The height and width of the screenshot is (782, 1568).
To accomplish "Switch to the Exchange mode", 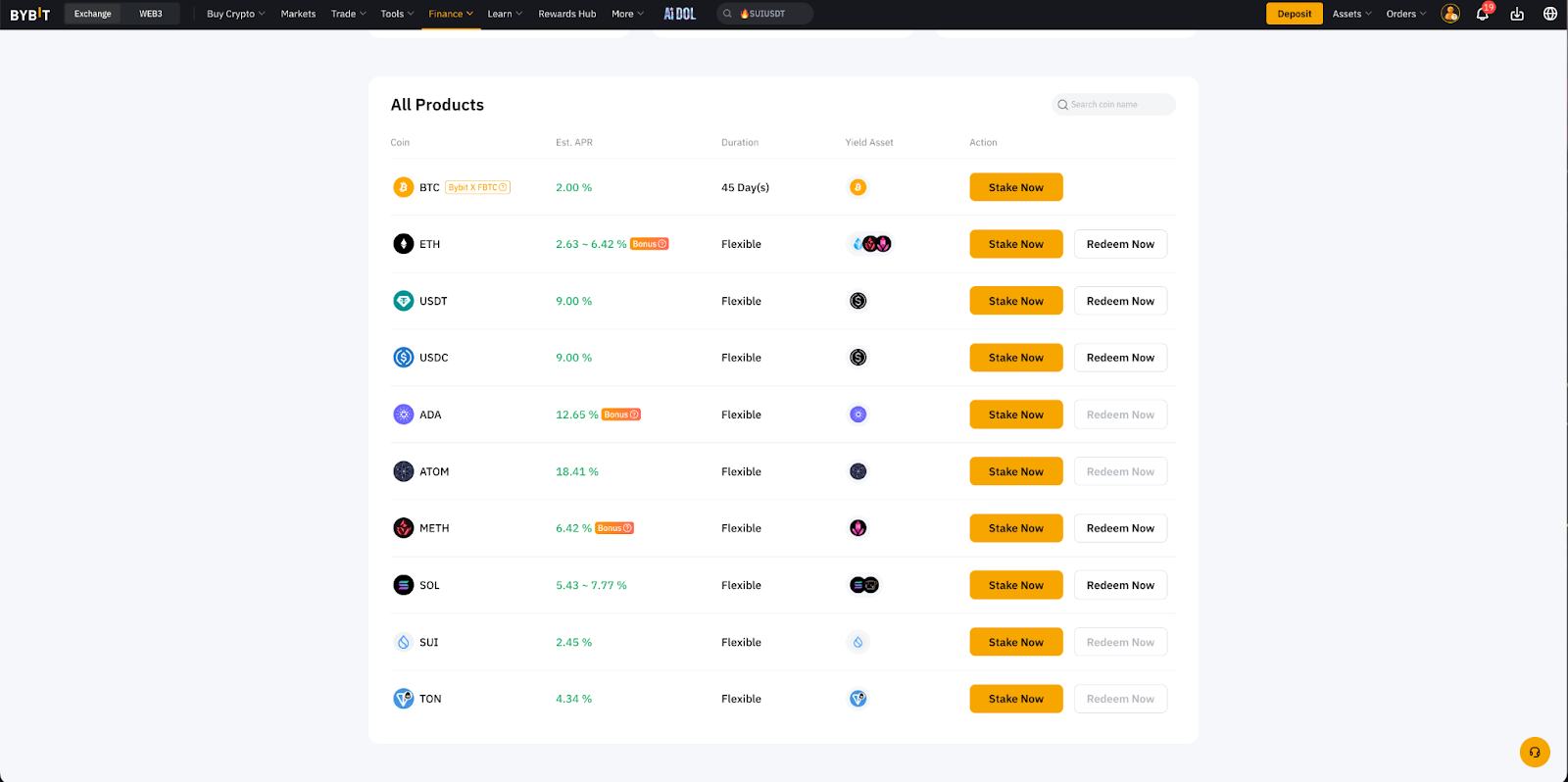I will click(93, 14).
